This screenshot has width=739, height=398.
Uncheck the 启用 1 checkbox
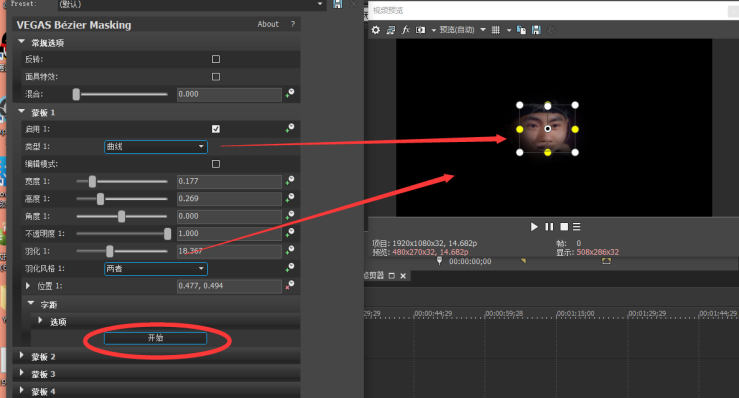click(x=216, y=129)
